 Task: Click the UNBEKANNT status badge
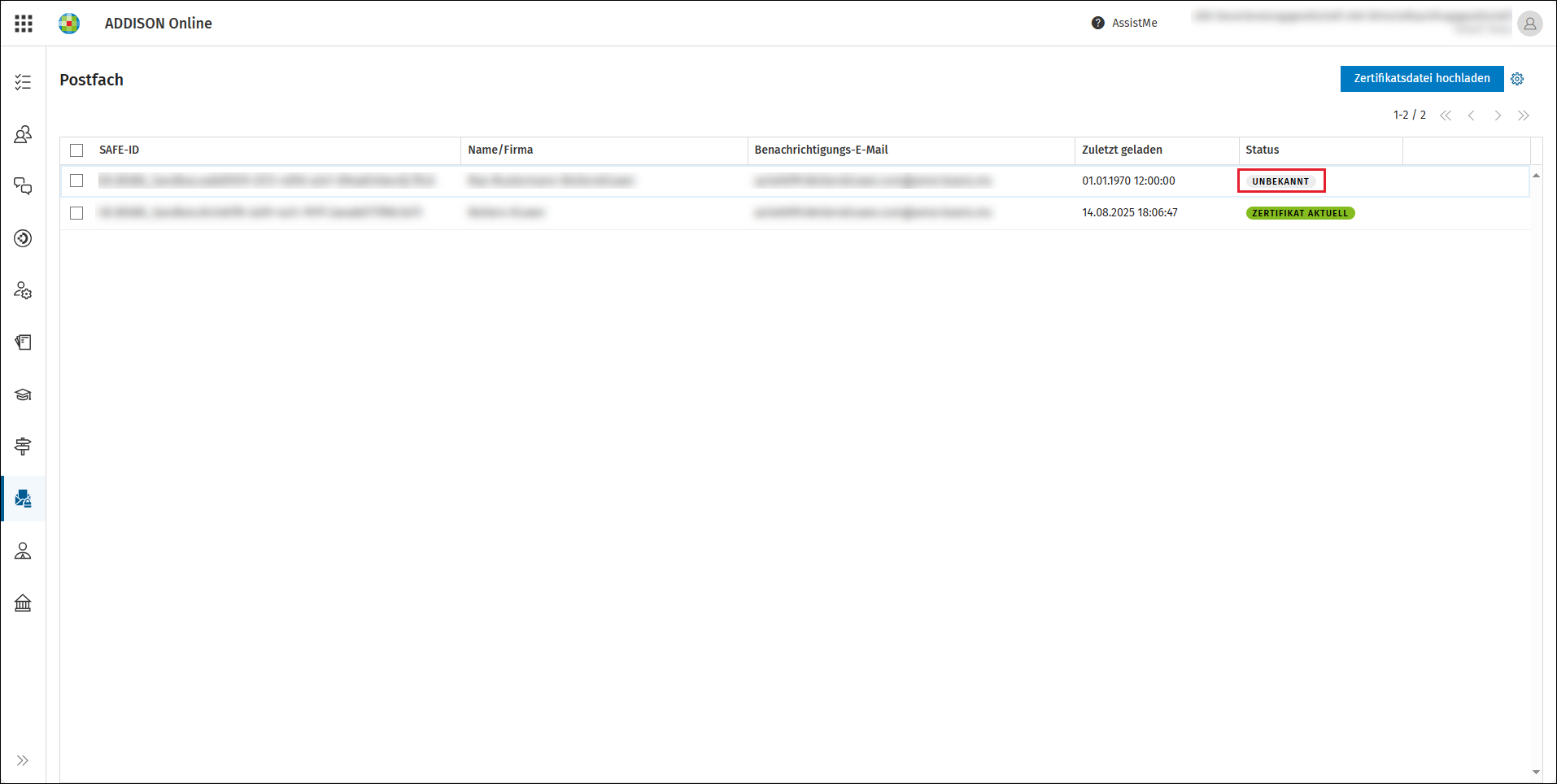tap(1280, 181)
